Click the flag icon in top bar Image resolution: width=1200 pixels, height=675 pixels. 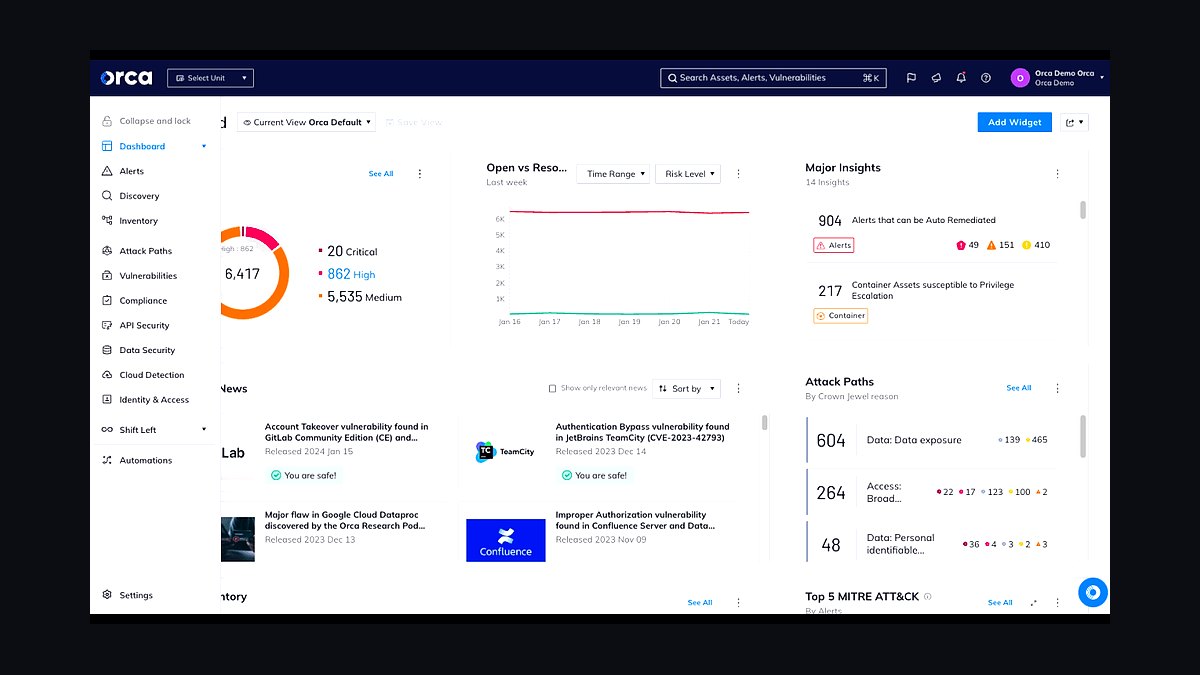911,78
